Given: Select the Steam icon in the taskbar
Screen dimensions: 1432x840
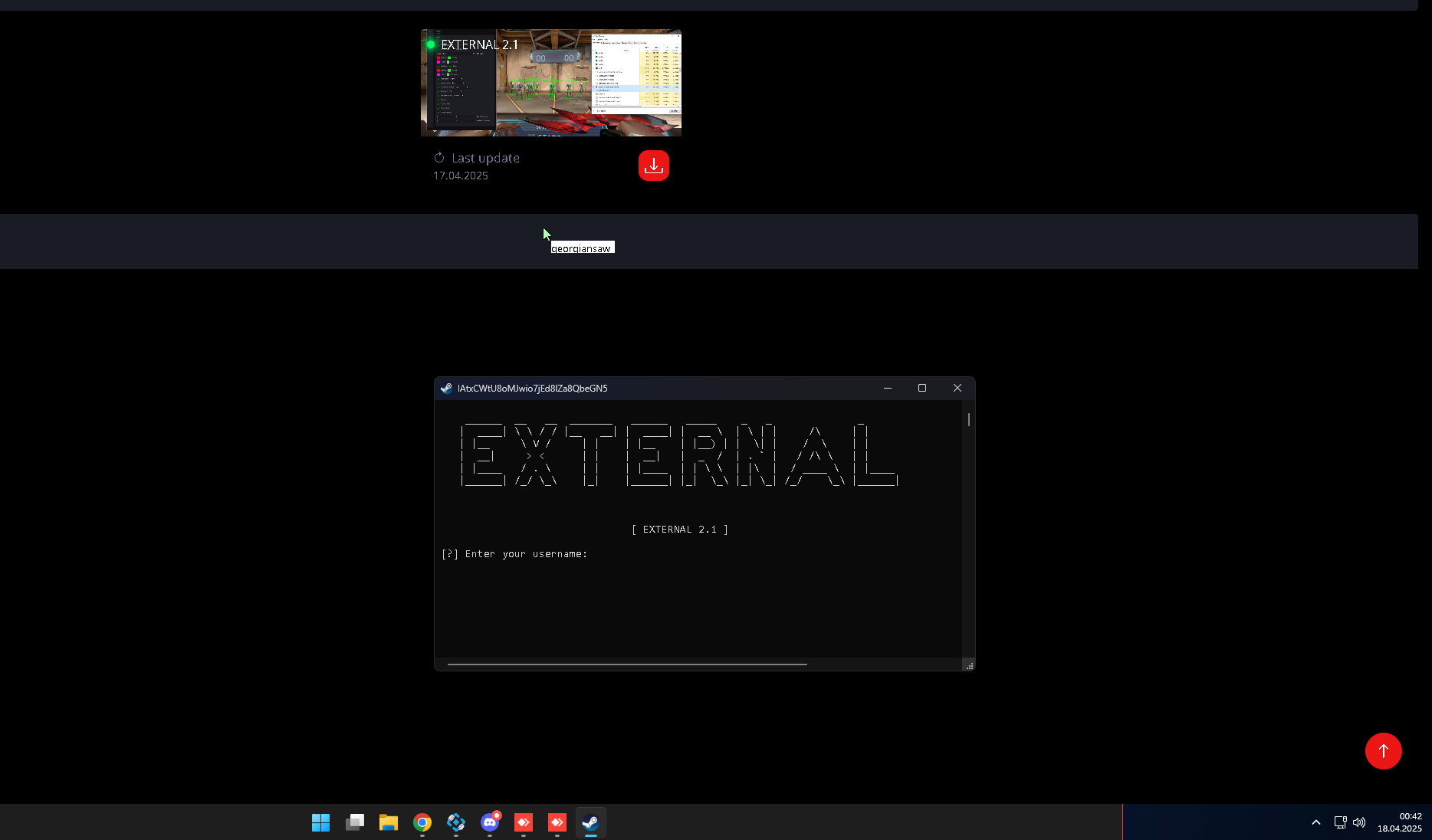Looking at the screenshot, I should (x=590, y=822).
